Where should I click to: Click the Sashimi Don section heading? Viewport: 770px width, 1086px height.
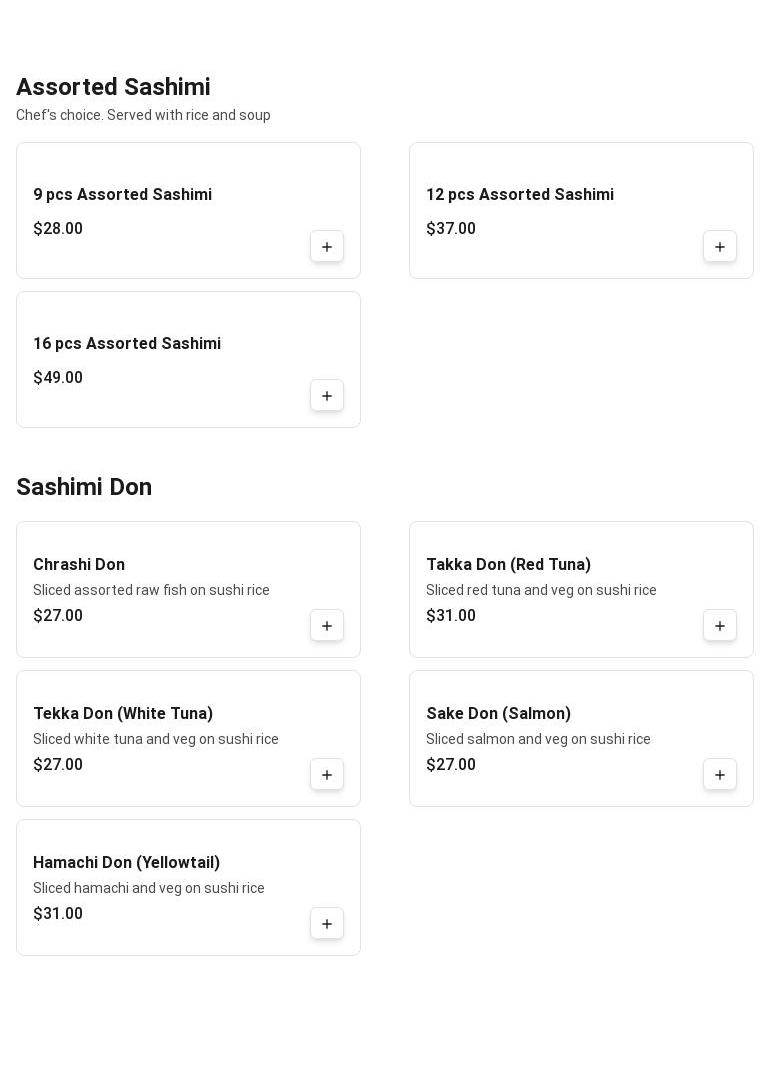pos(84,487)
